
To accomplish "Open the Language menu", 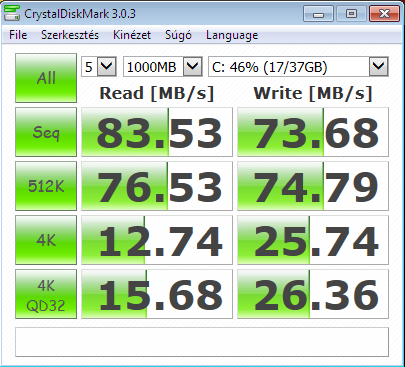I will pyautogui.click(x=232, y=35).
